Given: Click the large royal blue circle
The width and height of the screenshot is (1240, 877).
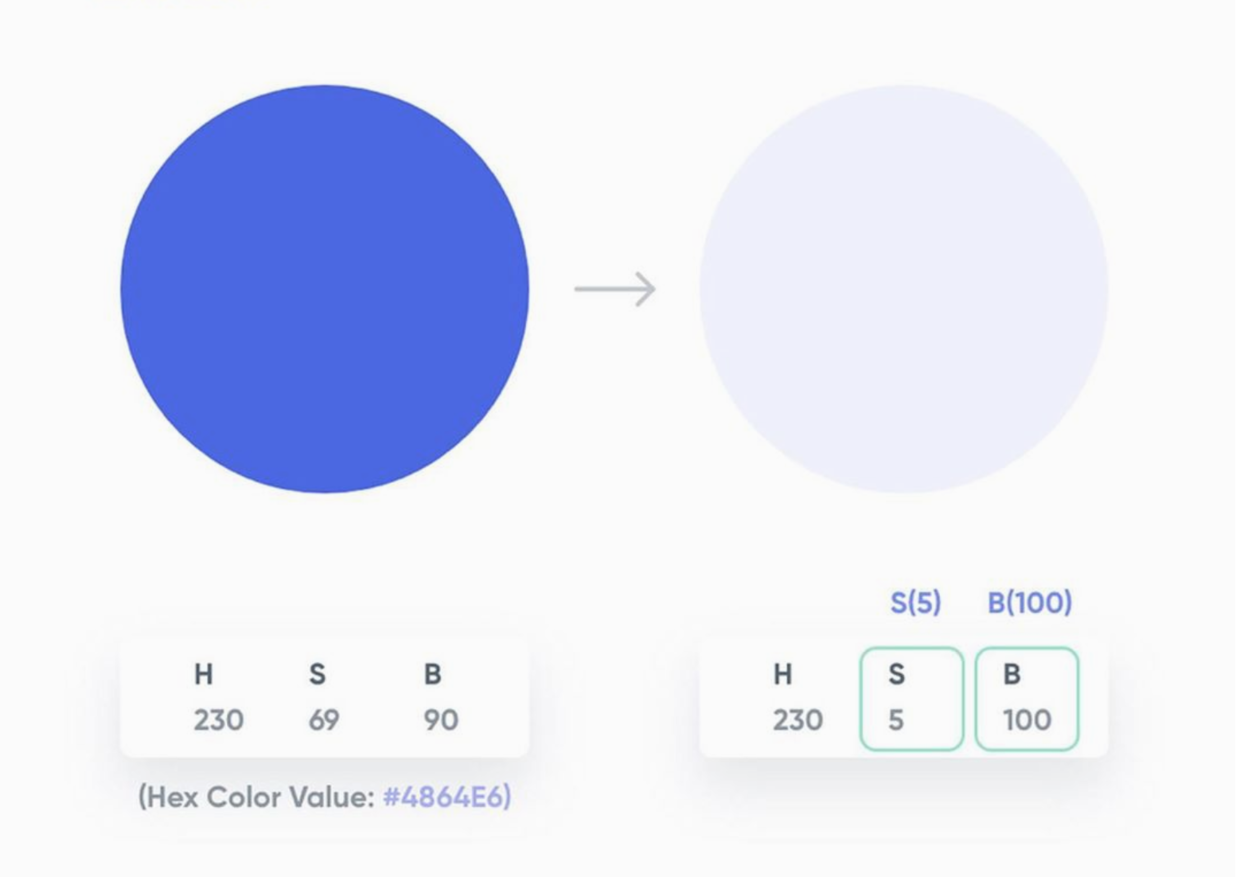Looking at the screenshot, I should pyautogui.click(x=325, y=289).
